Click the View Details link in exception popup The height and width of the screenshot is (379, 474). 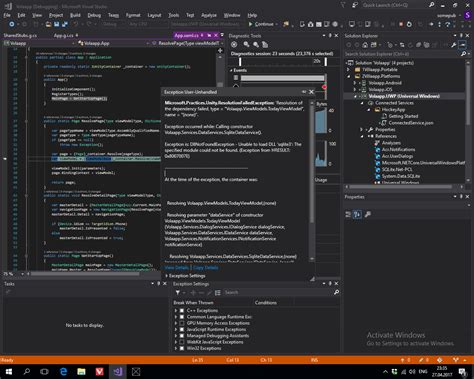[x=177, y=268]
